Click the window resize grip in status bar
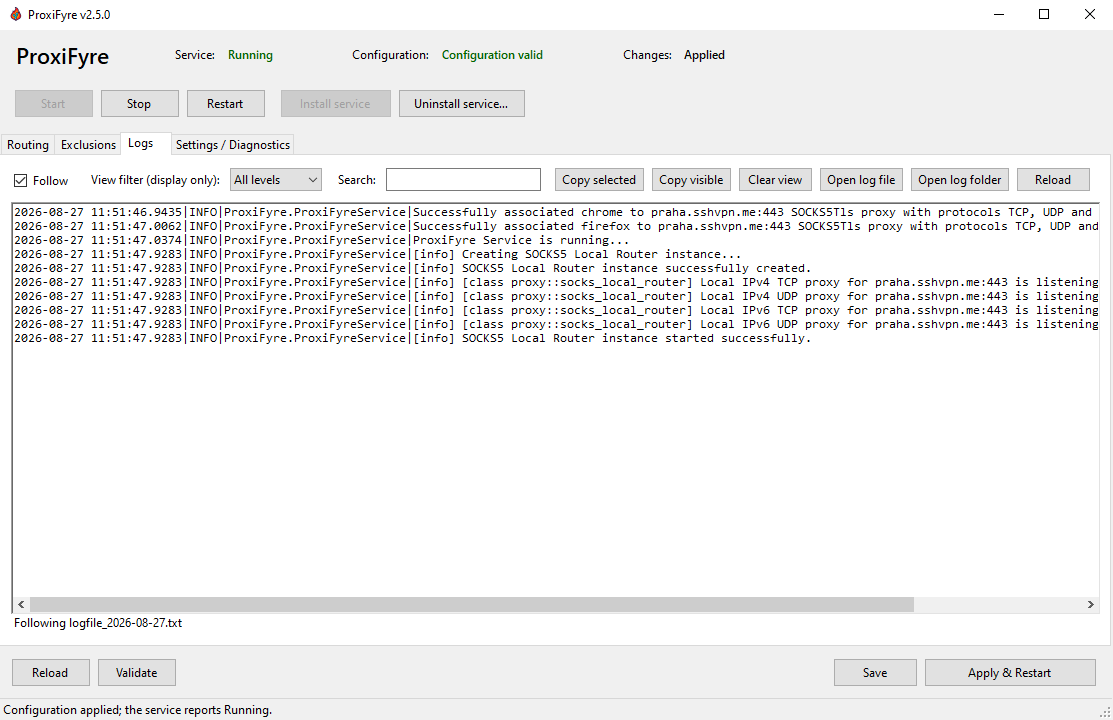This screenshot has width=1113, height=720. 1105,712
